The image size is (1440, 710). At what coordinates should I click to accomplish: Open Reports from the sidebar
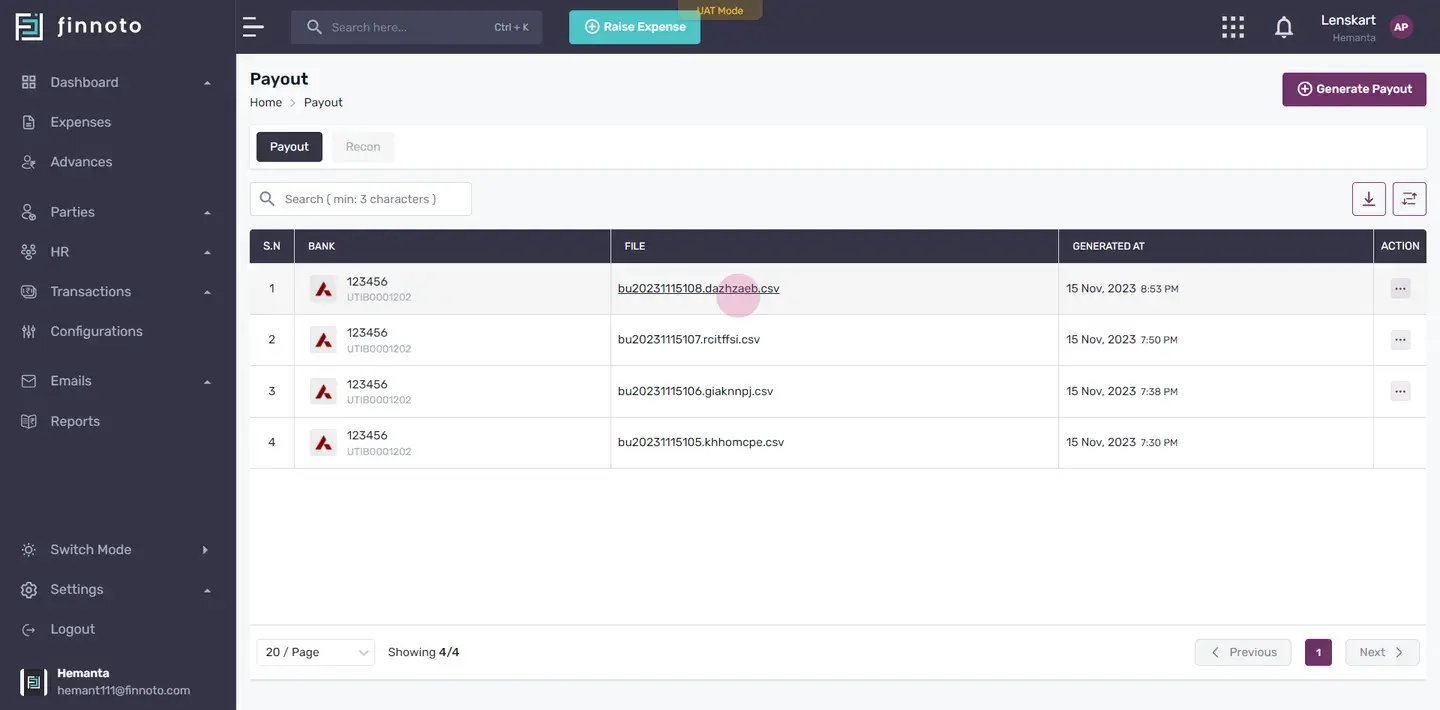click(x=75, y=421)
